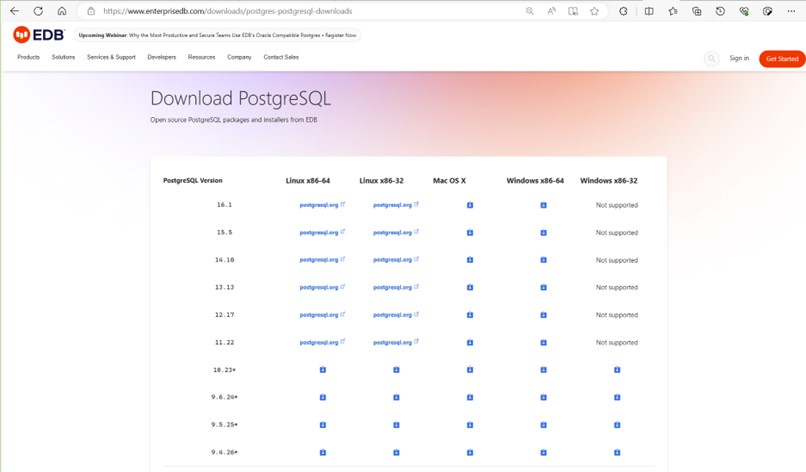Image resolution: width=806 pixels, height=472 pixels.
Task: Refresh the page in the browser
Action: (x=38, y=11)
